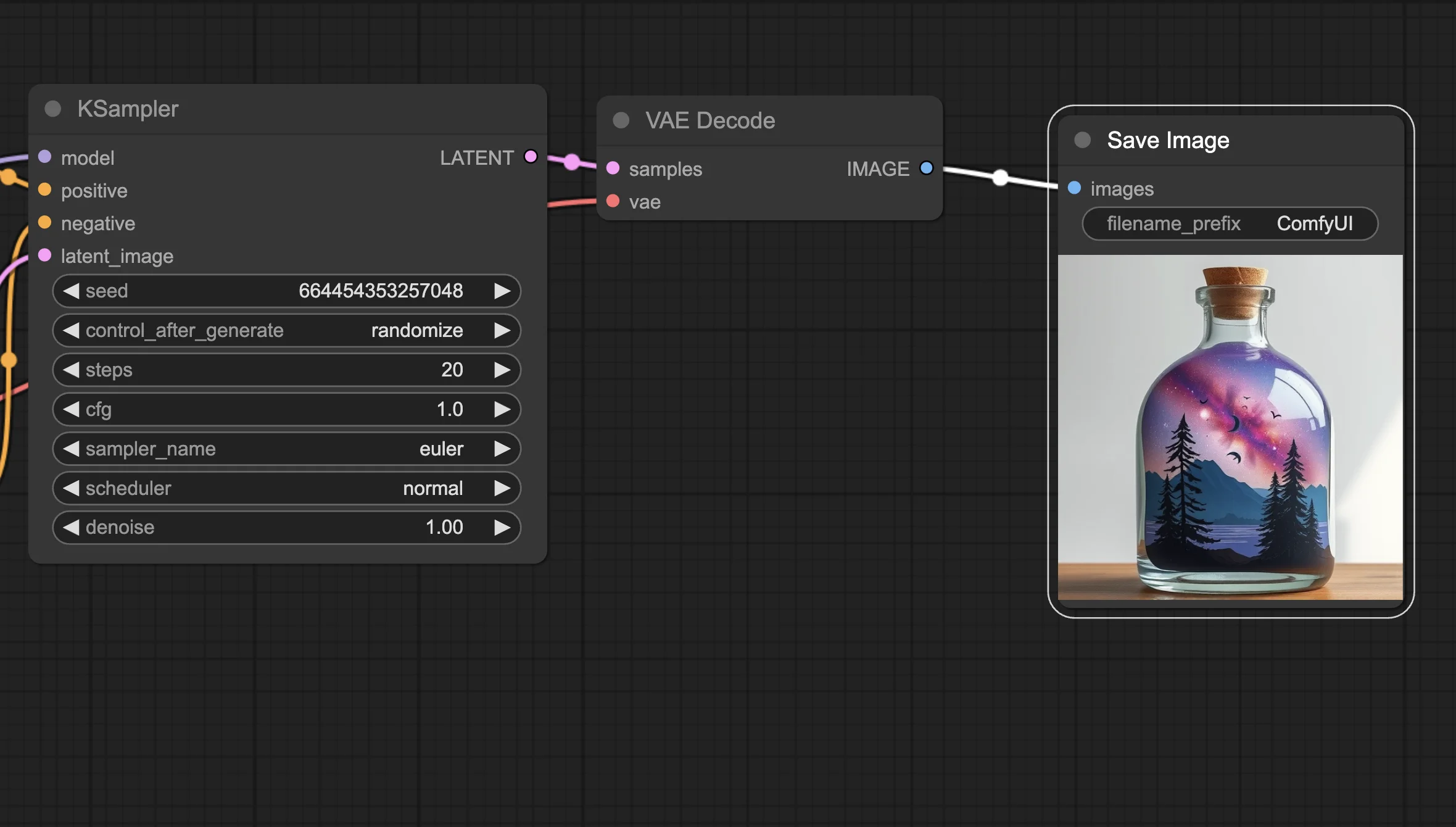Click the vae input socket on VAE Decode
The height and width of the screenshot is (827, 1456).
(613, 201)
